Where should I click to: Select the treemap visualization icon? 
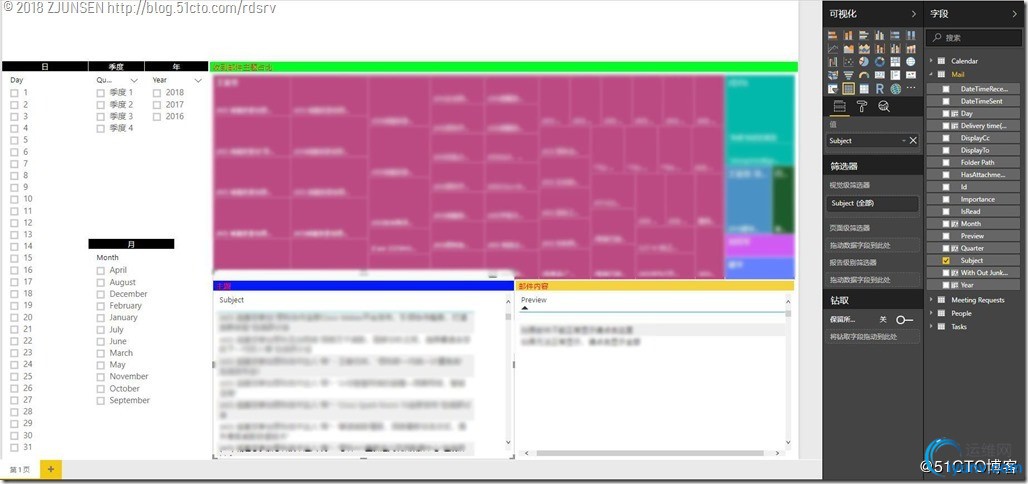(896, 62)
